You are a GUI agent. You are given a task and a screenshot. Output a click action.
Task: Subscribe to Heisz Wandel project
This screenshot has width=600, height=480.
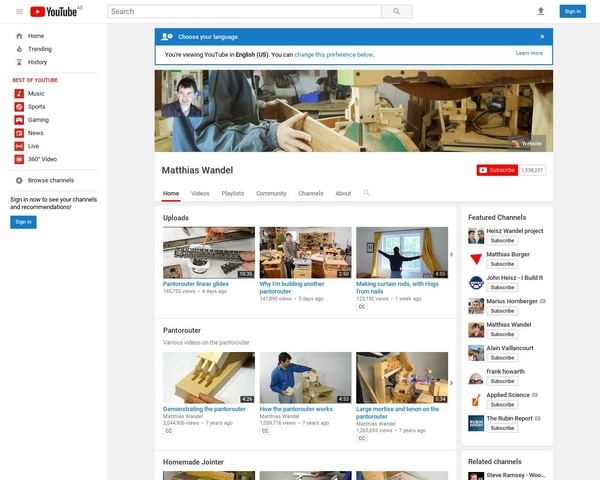(x=502, y=241)
